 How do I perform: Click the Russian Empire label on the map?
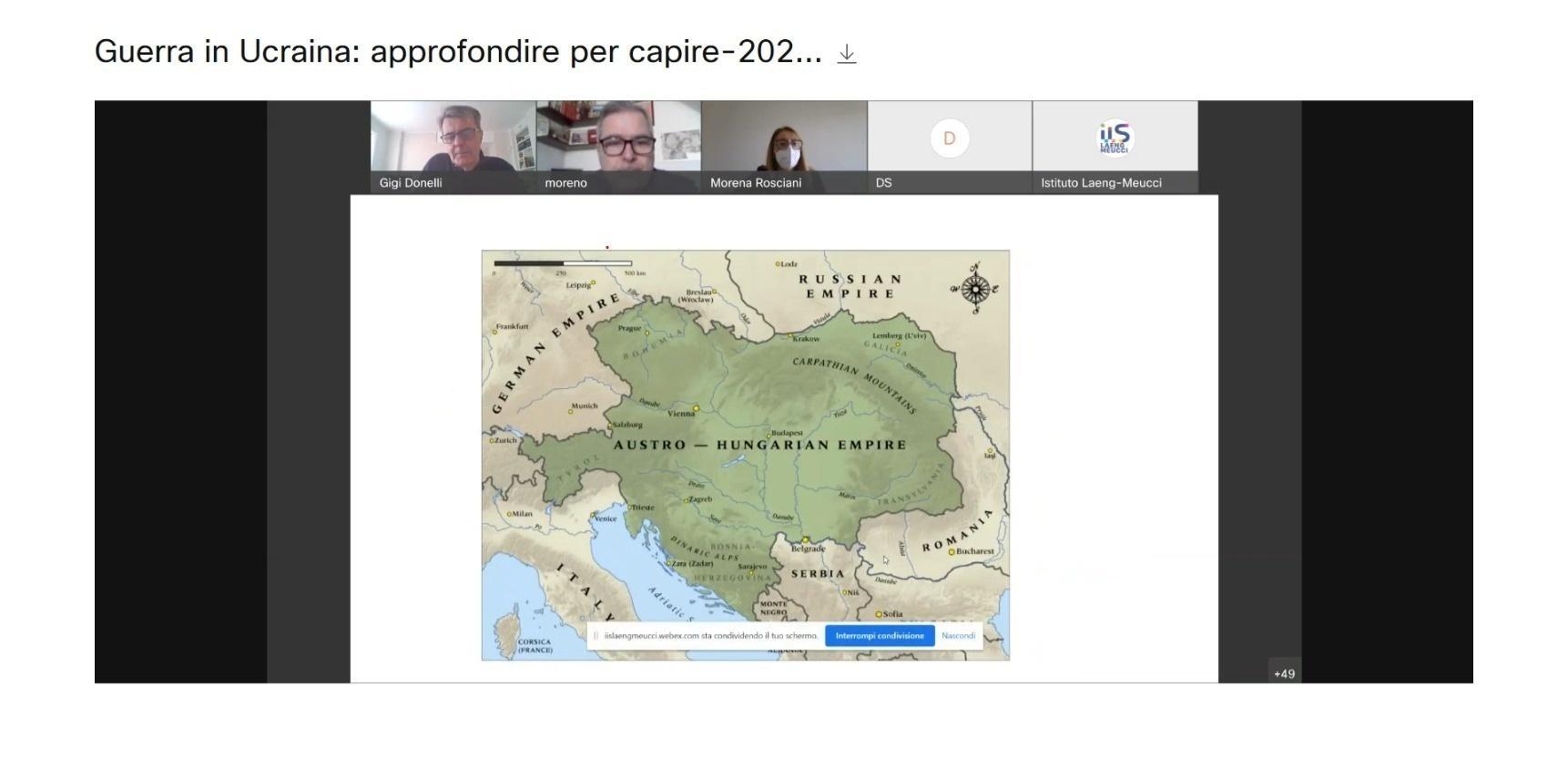click(x=850, y=286)
